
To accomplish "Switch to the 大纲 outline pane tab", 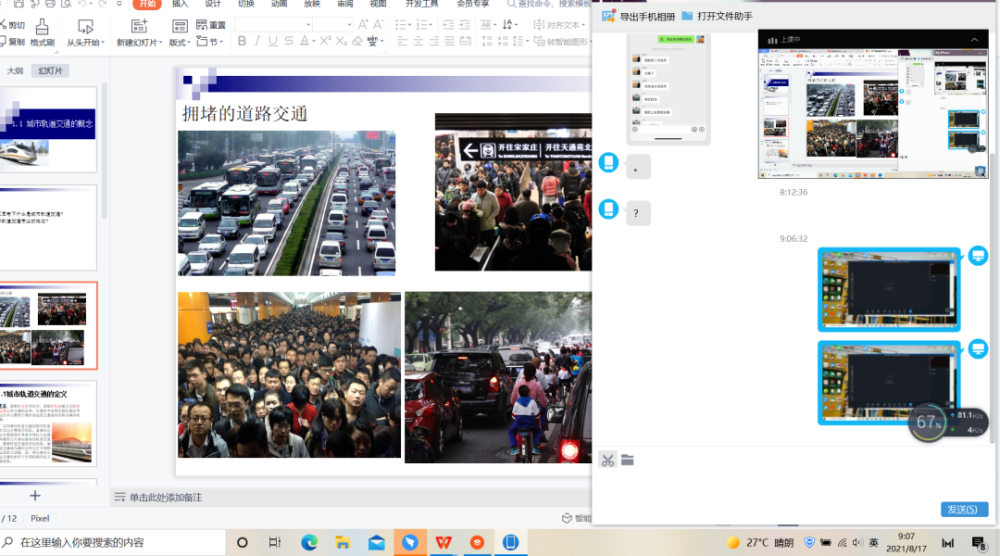I will coord(15,71).
